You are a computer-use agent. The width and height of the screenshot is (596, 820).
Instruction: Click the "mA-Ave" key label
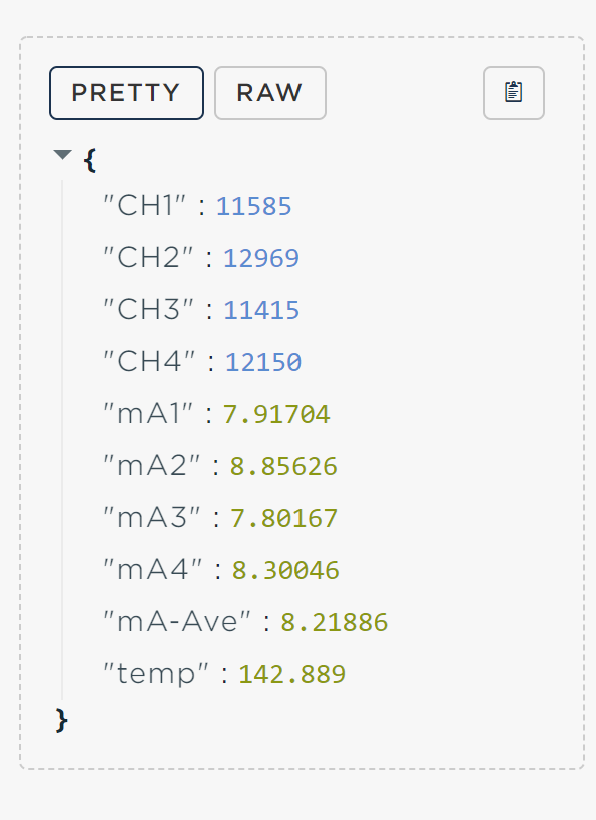[x=177, y=622]
